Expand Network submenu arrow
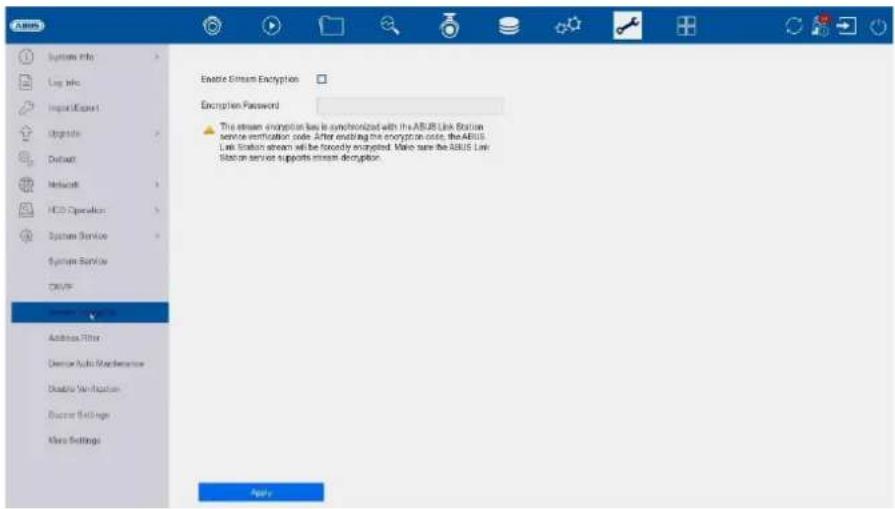 157,184
